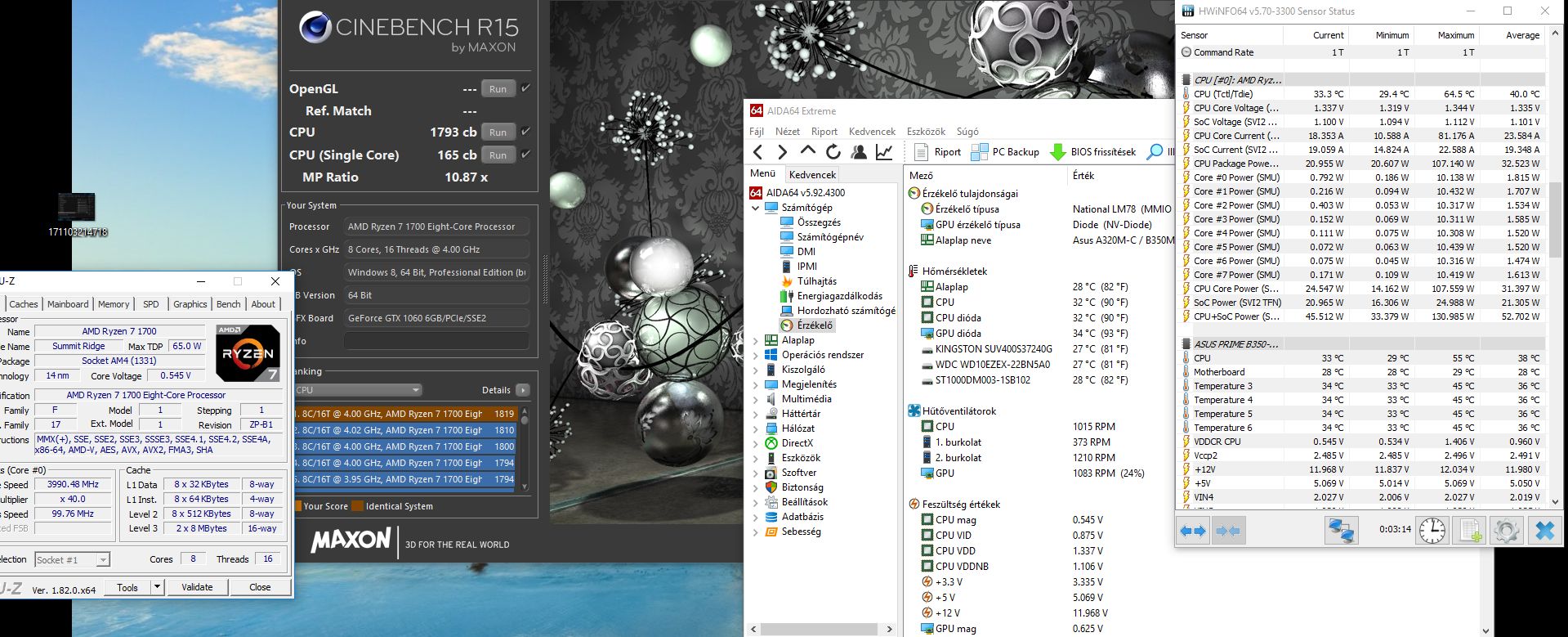Run the CPU Single Core benchmark
The height and width of the screenshot is (637, 1568).
[x=498, y=155]
